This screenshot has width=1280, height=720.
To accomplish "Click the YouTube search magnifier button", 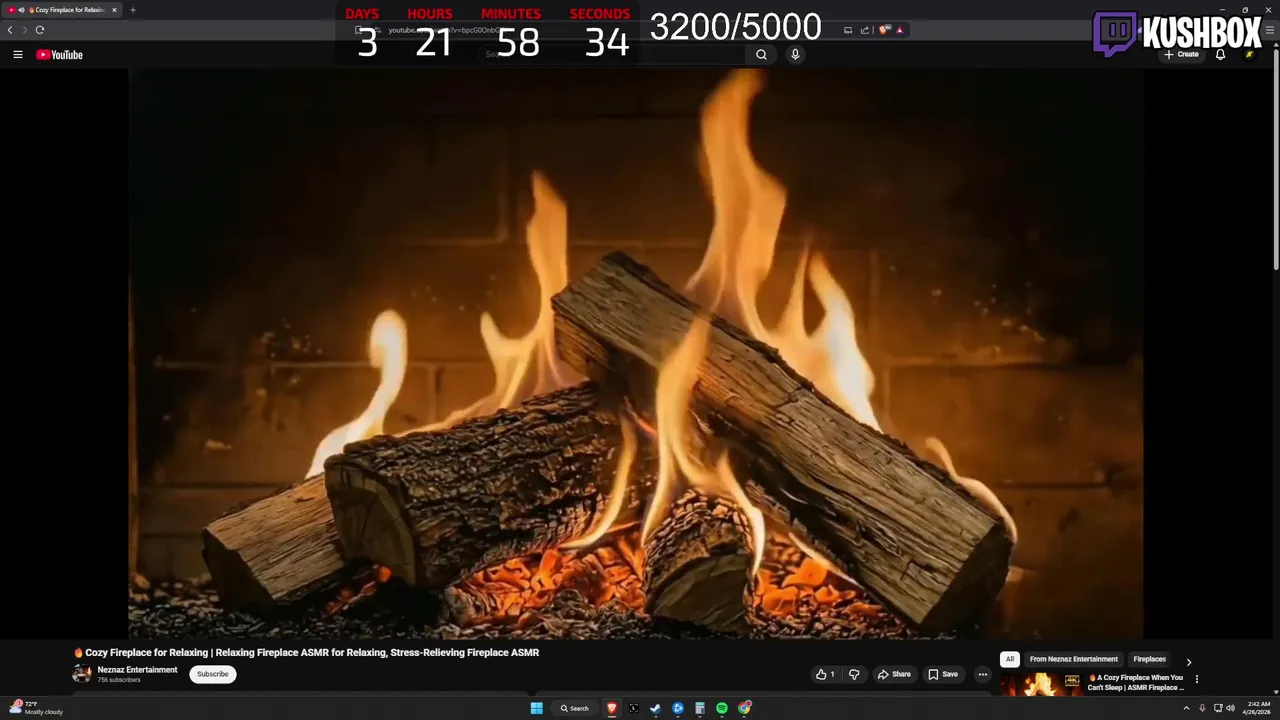I will [761, 55].
